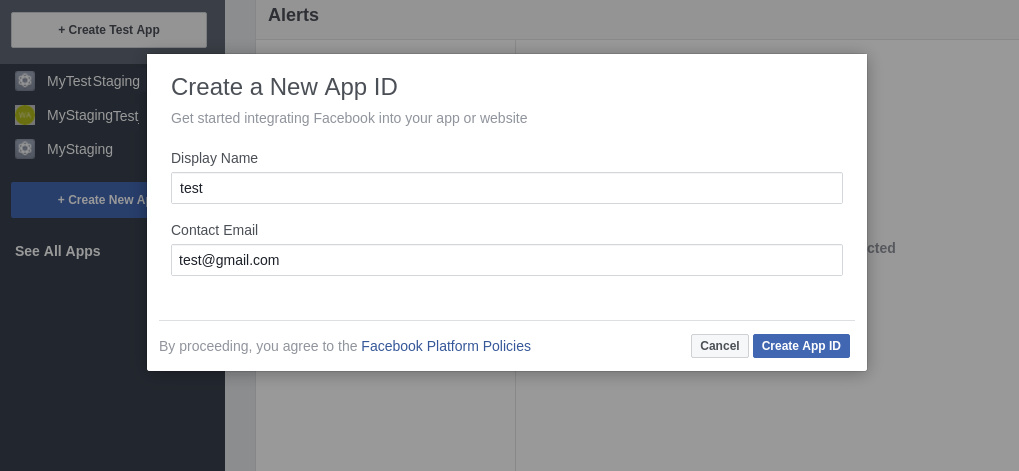1019x471 pixels.
Task: Focus the Display Name input field
Action: click(506, 188)
